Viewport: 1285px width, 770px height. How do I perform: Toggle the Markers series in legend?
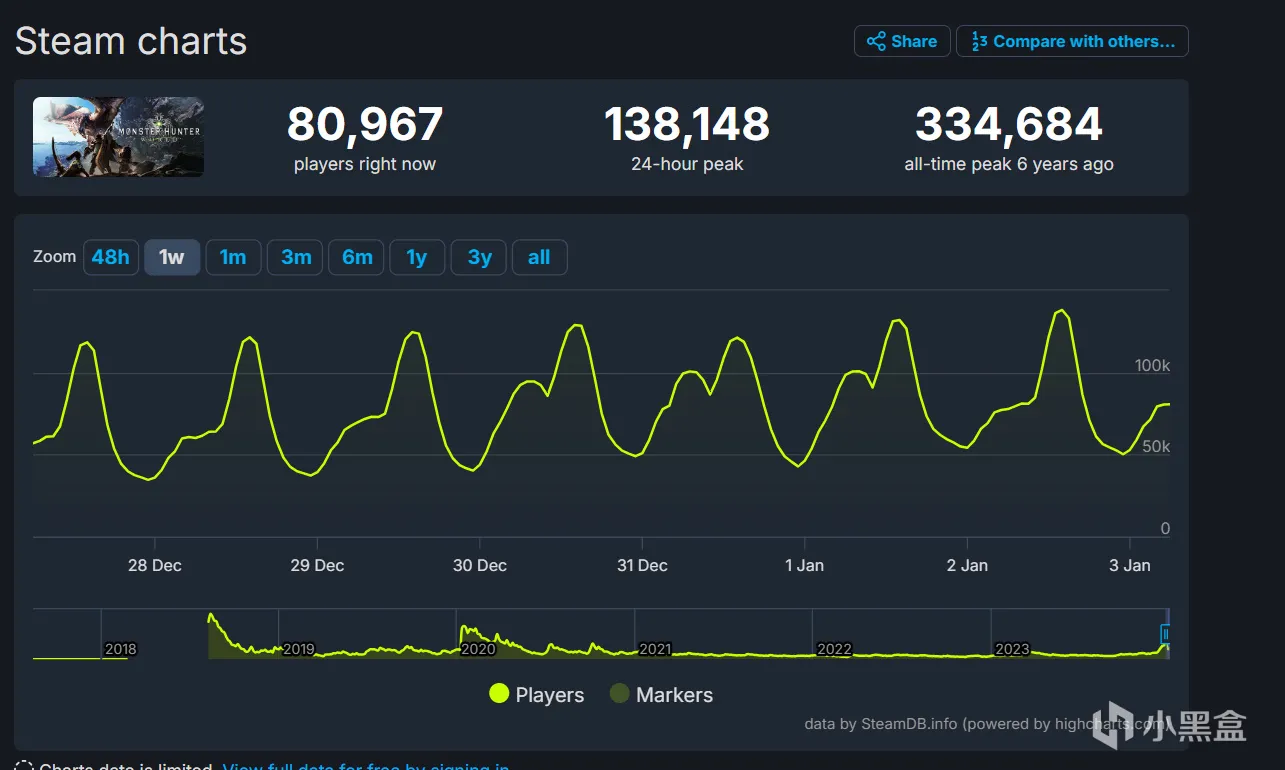[661, 695]
